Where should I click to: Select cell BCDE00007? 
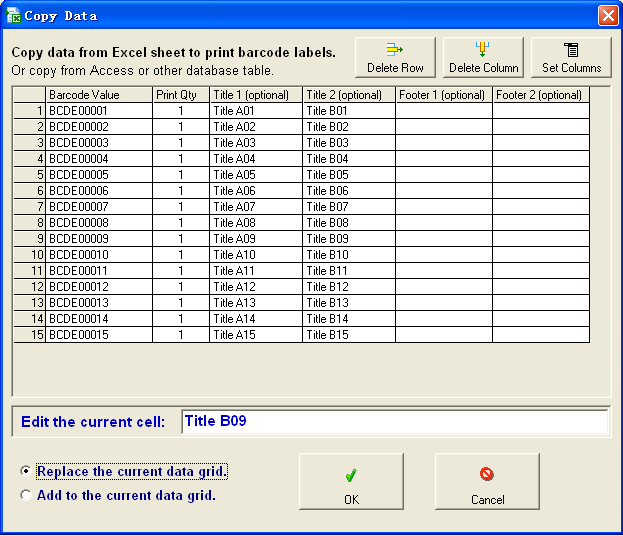coord(99,207)
